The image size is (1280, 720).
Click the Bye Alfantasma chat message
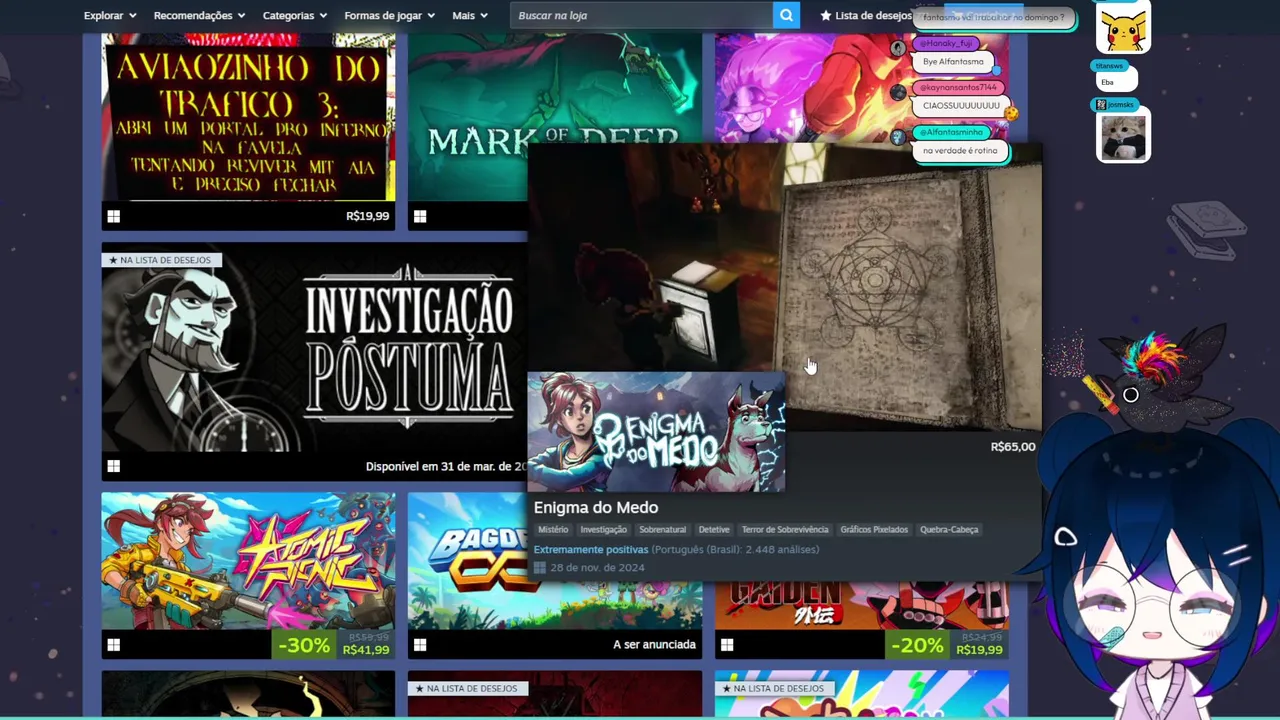pyautogui.click(x=953, y=62)
